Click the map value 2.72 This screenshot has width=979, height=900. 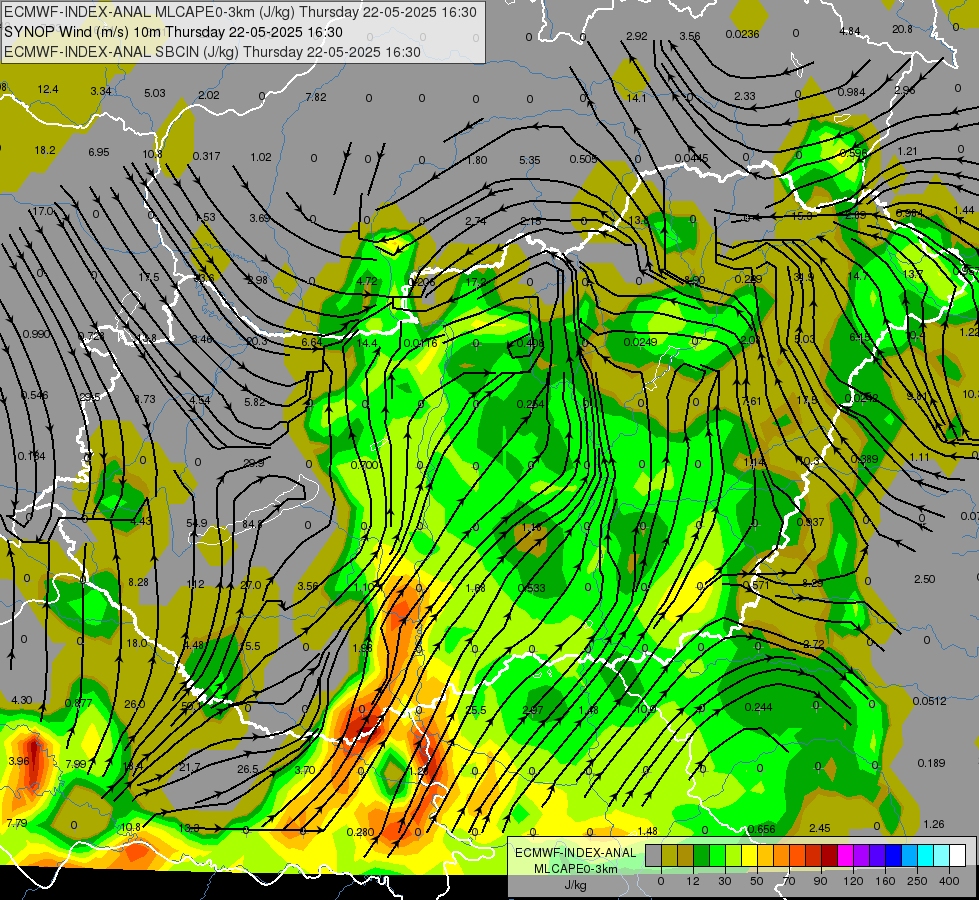(814, 643)
